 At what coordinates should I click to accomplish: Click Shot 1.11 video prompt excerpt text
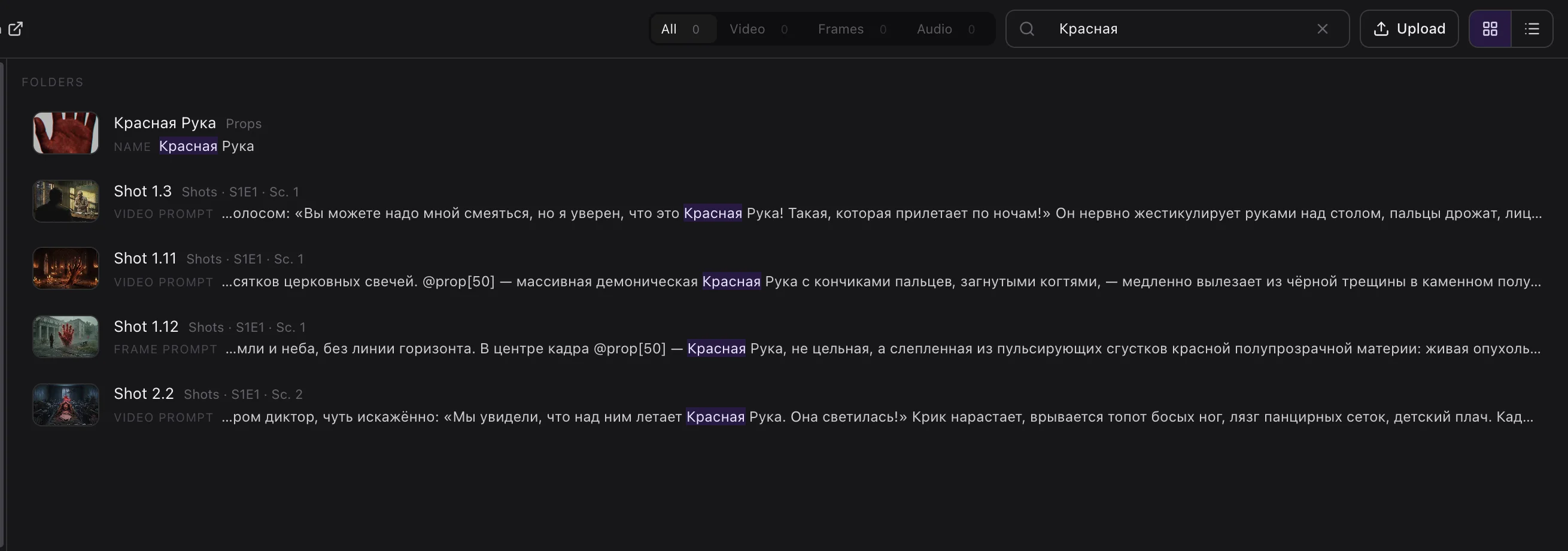point(882,281)
